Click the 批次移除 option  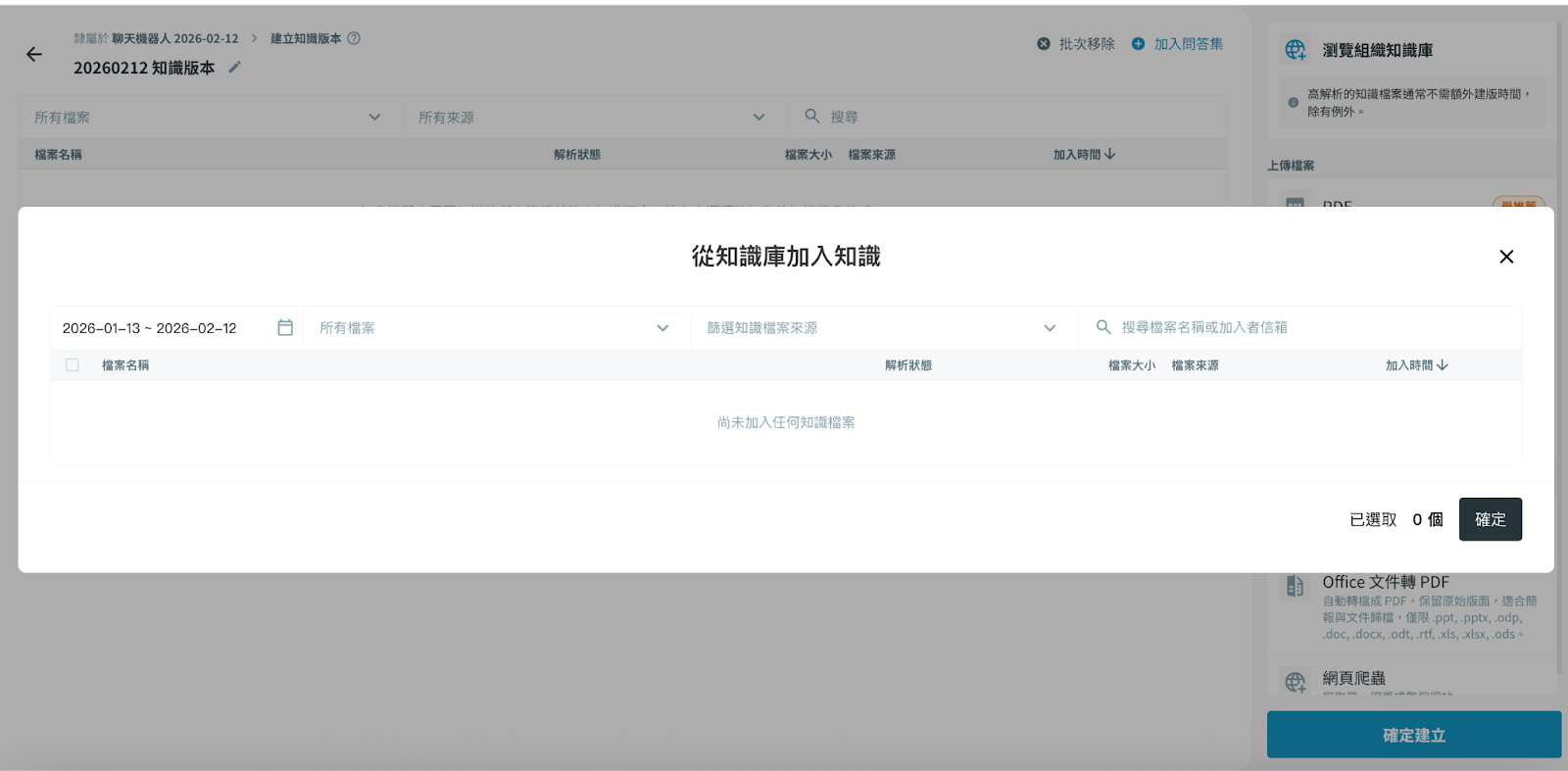tap(1076, 44)
